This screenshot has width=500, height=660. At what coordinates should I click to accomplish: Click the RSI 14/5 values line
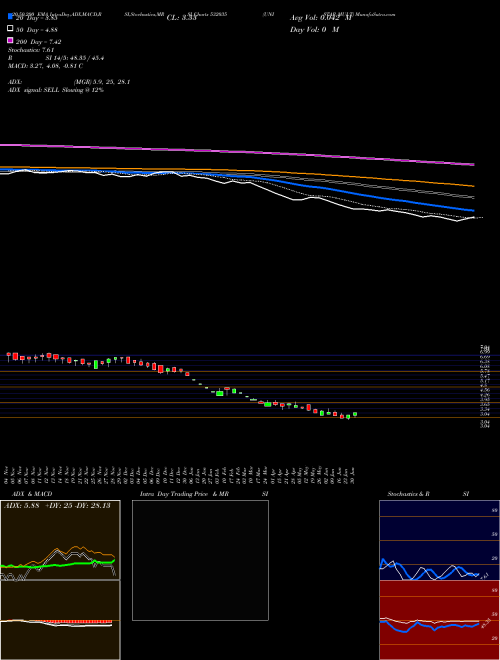pyautogui.click(x=56, y=58)
